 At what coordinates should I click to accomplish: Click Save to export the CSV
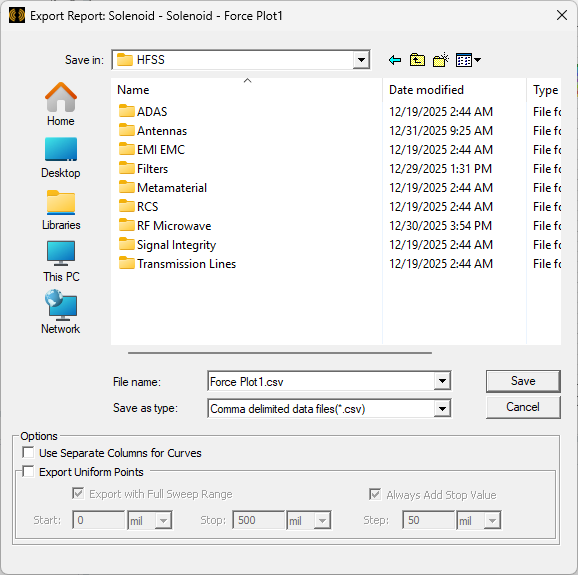pyautogui.click(x=523, y=381)
